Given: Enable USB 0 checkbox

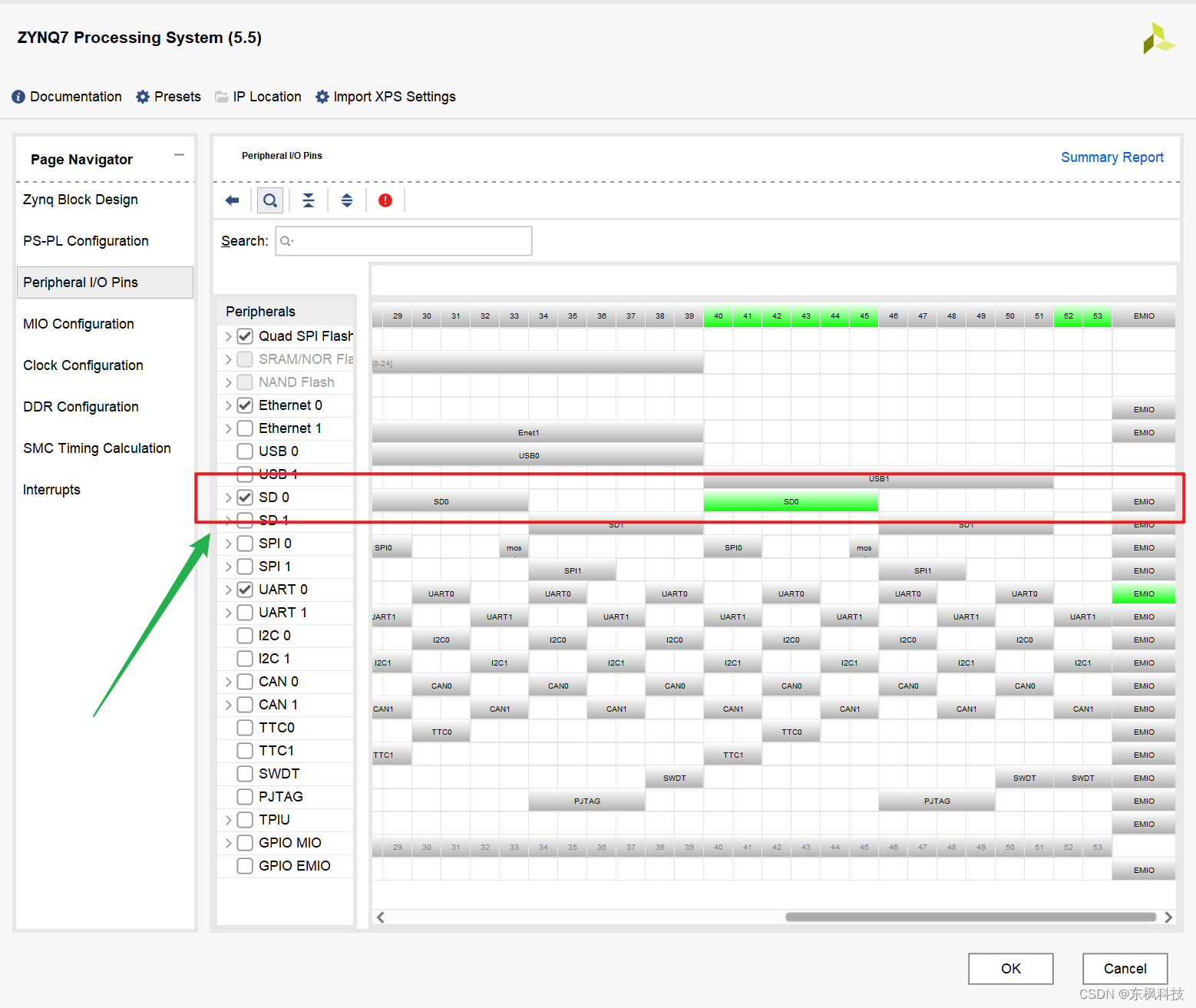Looking at the screenshot, I should point(245,451).
